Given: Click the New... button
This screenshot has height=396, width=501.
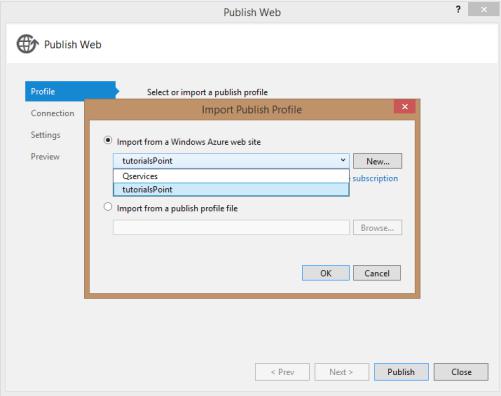Looking at the screenshot, I should tap(377, 161).
